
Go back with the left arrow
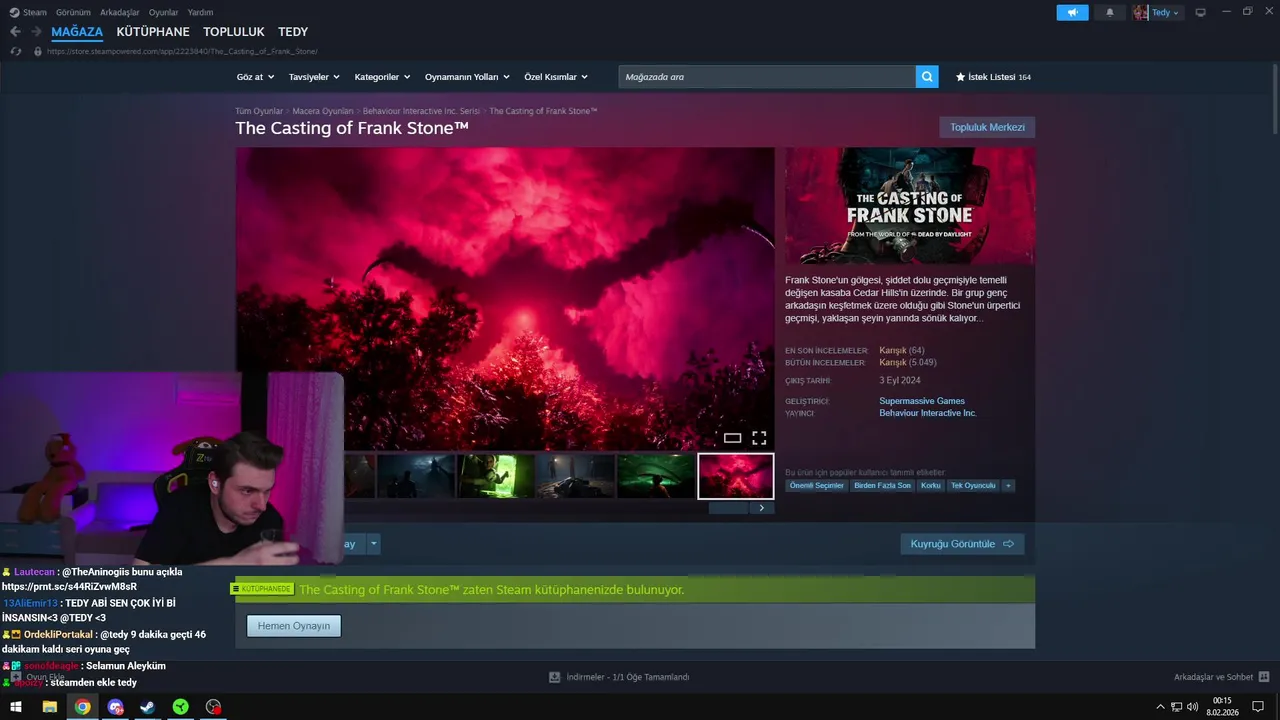15,32
